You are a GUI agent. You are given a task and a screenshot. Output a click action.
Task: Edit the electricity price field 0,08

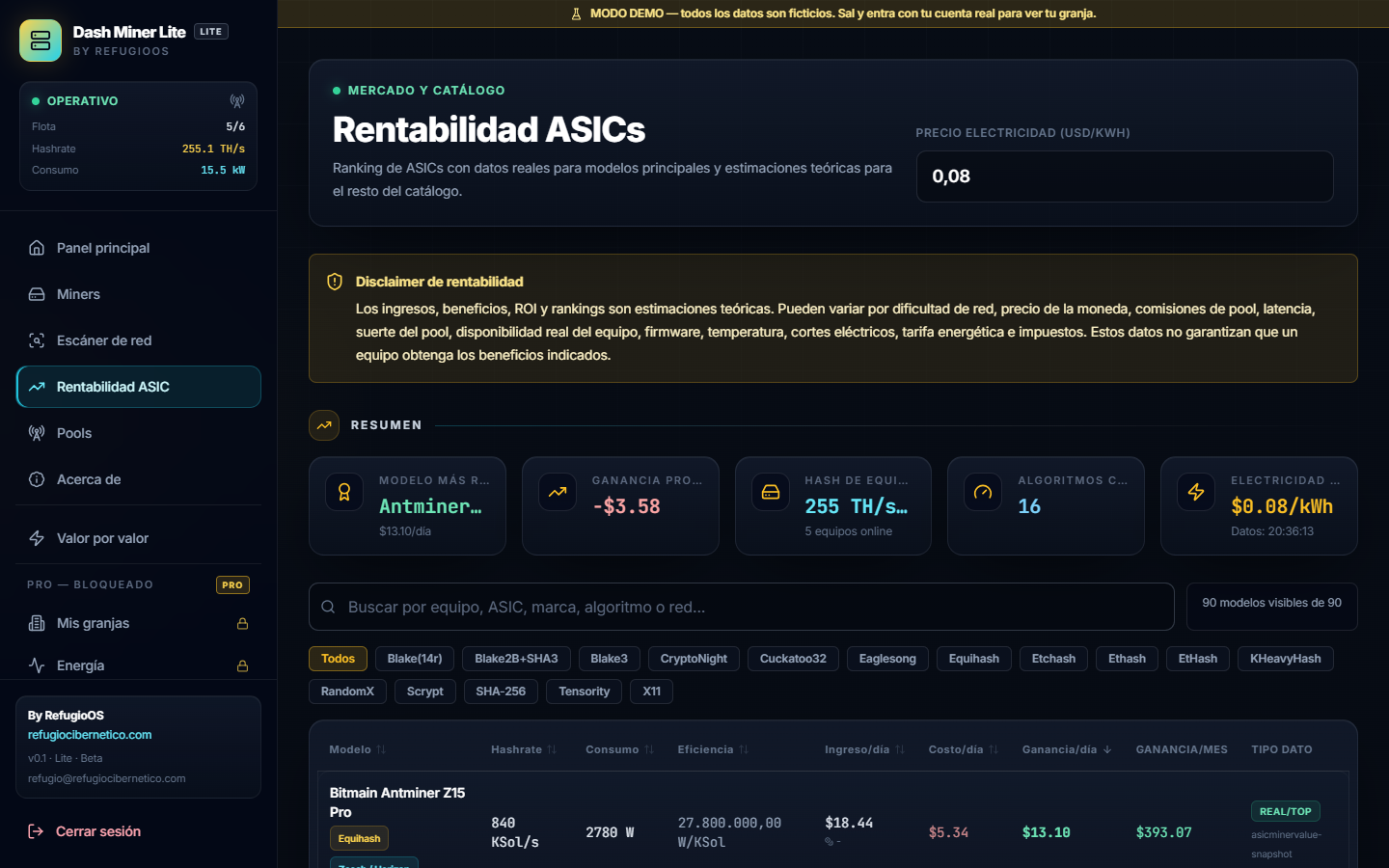pyautogui.click(x=1125, y=176)
